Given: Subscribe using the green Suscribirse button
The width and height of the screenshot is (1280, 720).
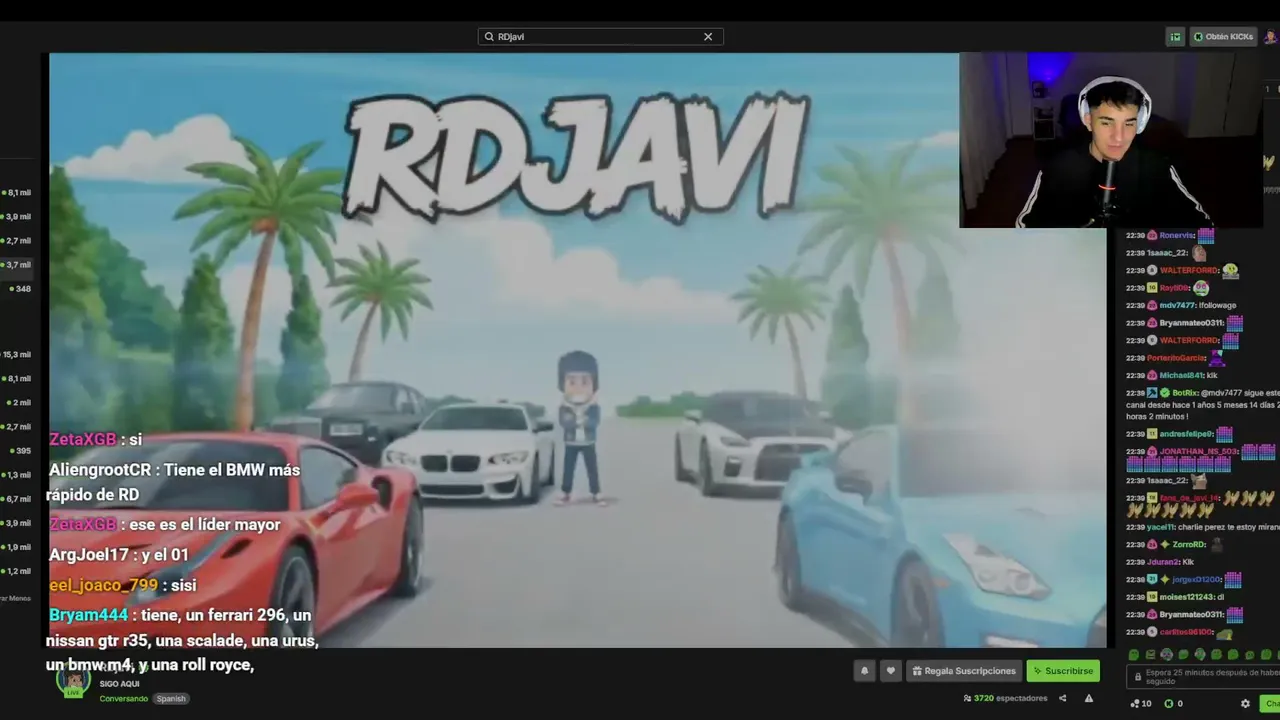Looking at the screenshot, I should 1063,671.
